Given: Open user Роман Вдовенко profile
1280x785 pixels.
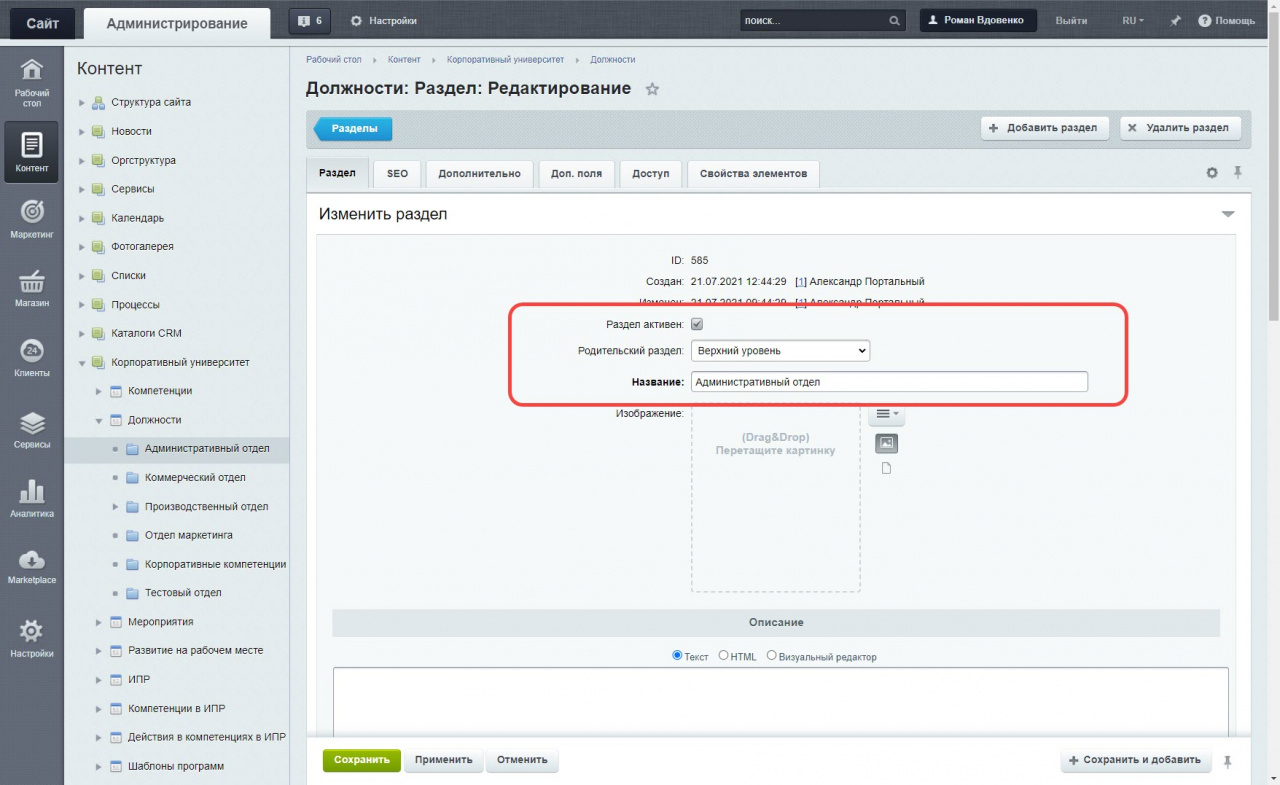Looking at the screenshot, I should point(978,21).
